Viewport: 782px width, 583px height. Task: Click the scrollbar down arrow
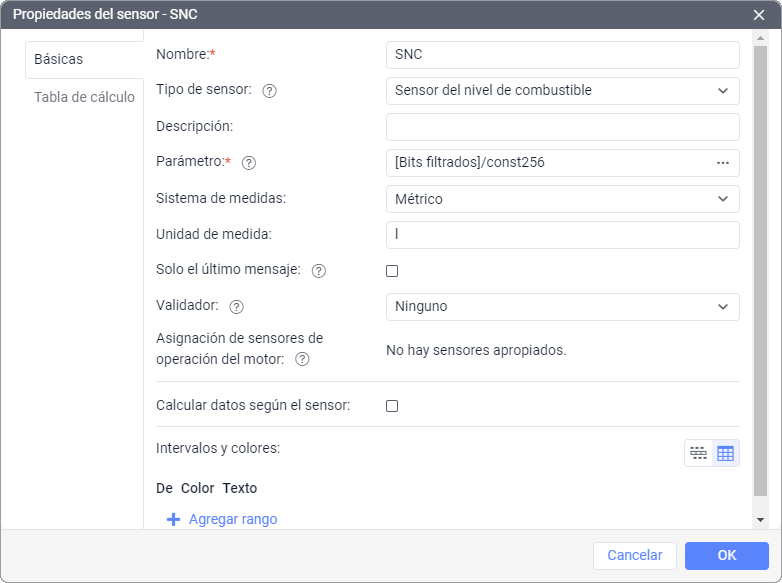760,520
